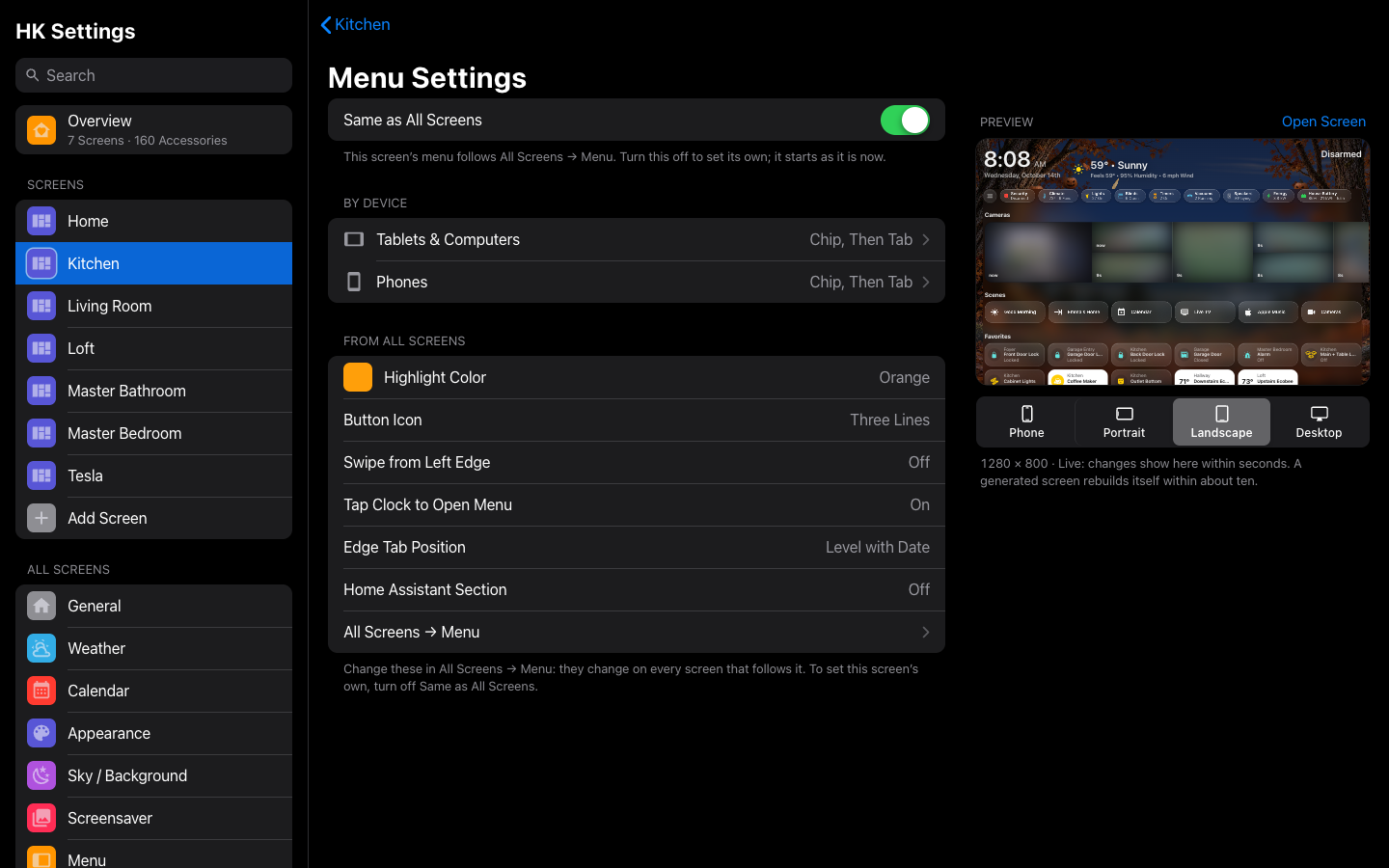
Task: Toggle Tap Clock to Open Menu setting
Action: (x=637, y=504)
